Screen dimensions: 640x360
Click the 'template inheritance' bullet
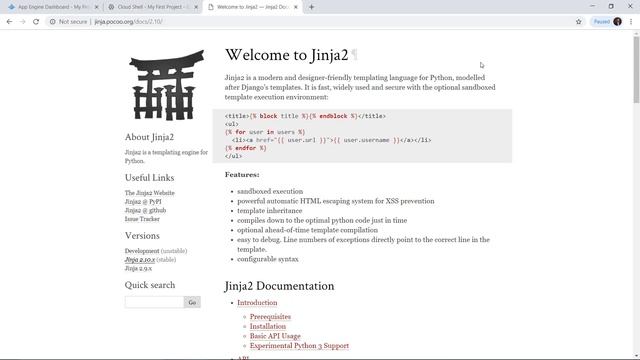coord(270,211)
